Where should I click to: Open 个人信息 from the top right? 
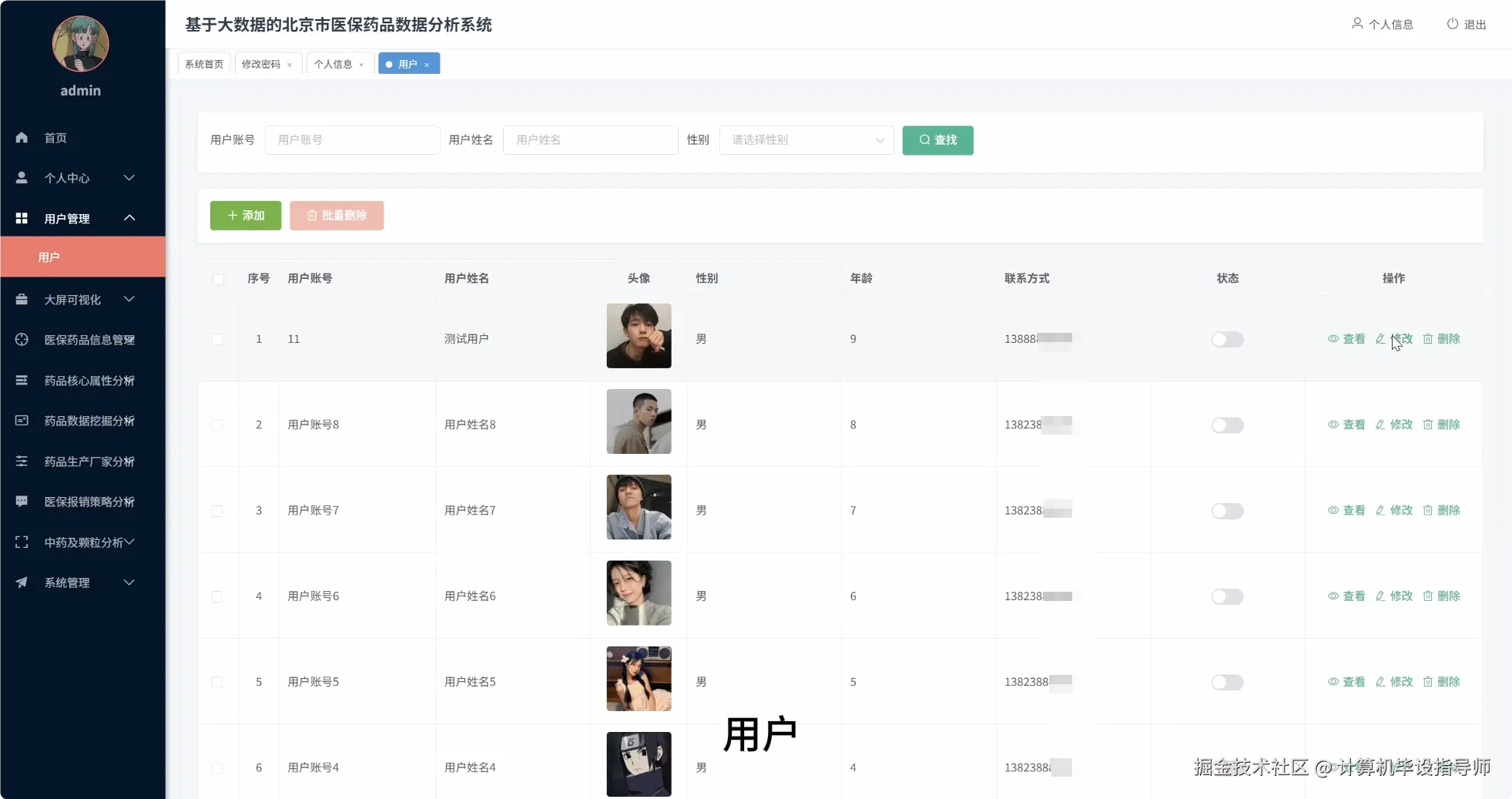pos(1383,24)
